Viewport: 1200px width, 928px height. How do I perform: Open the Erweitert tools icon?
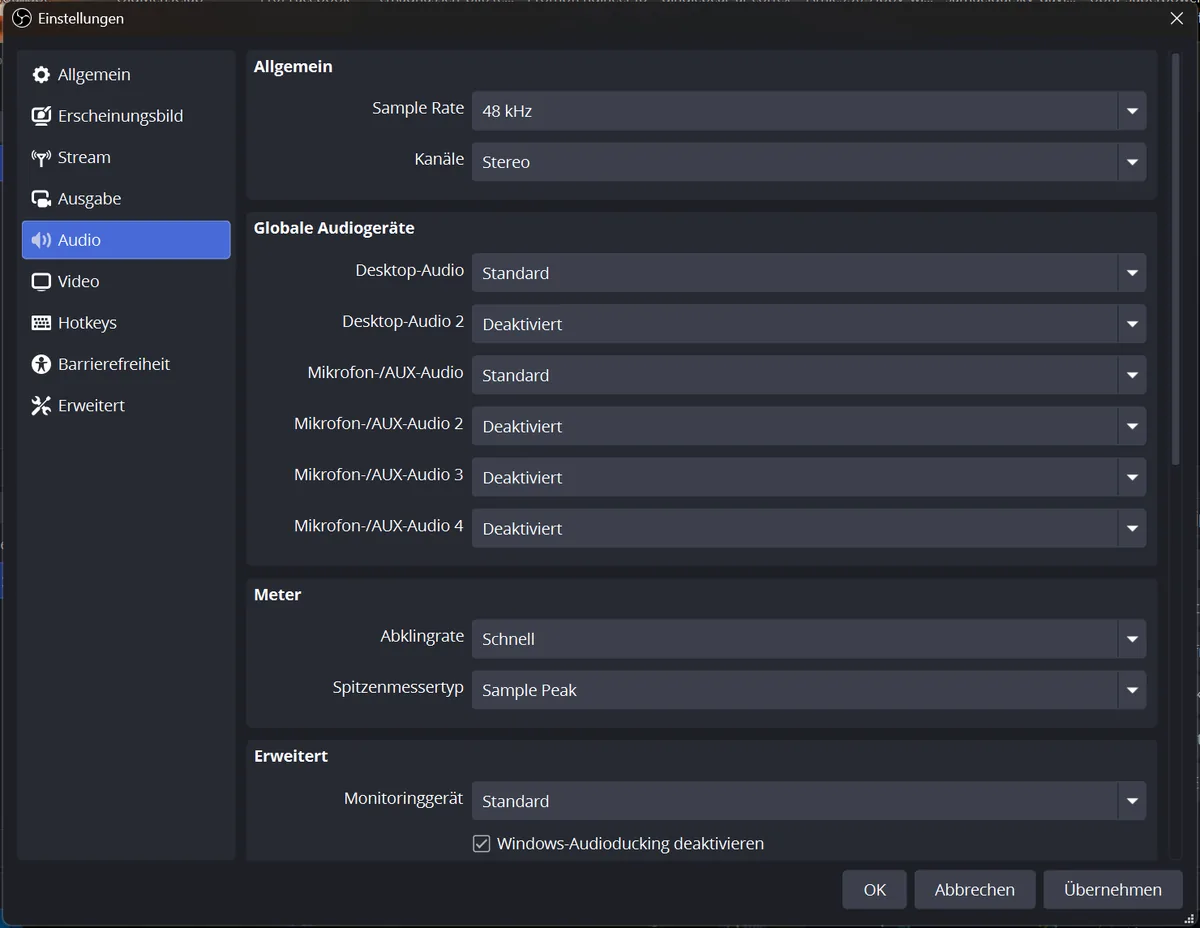pos(41,406)
